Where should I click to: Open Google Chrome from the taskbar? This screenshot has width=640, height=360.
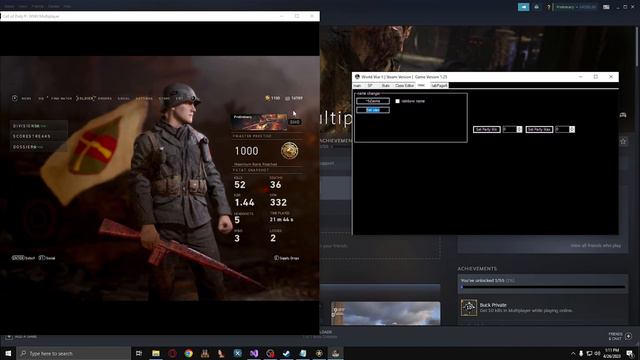pos(188,353)
